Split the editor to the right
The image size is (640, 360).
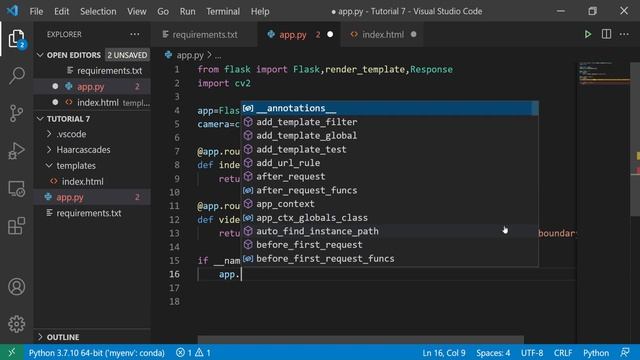point(607,34)
